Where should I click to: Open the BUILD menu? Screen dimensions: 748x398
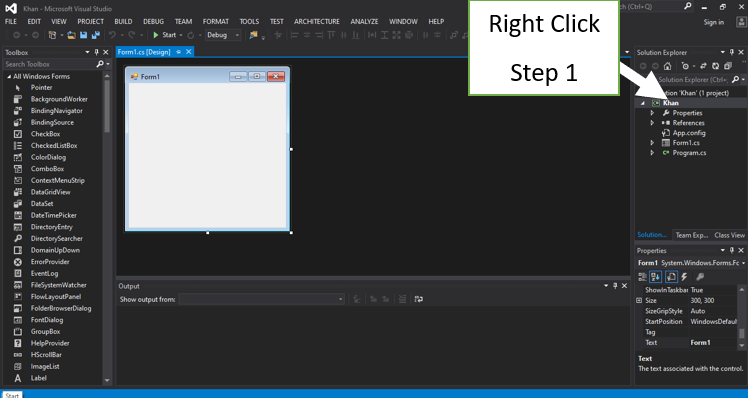pyautogui.click(x=123, y=21)
